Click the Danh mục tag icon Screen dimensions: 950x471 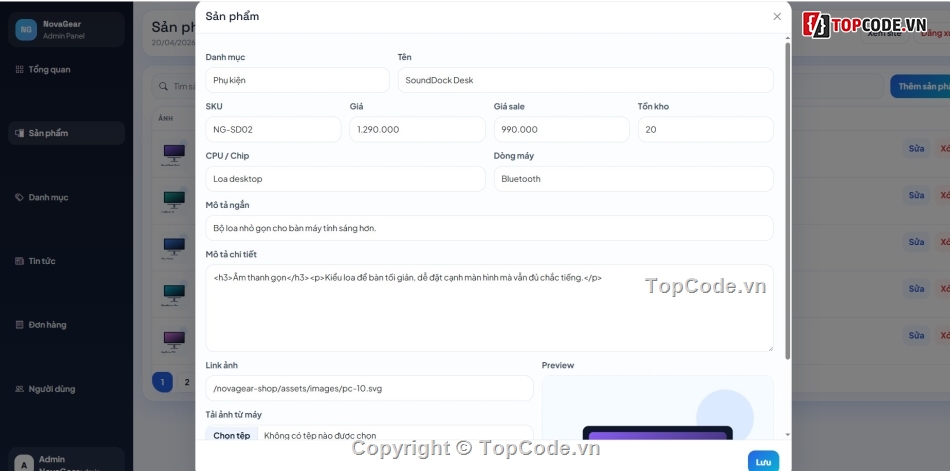(x=19, y=197)
